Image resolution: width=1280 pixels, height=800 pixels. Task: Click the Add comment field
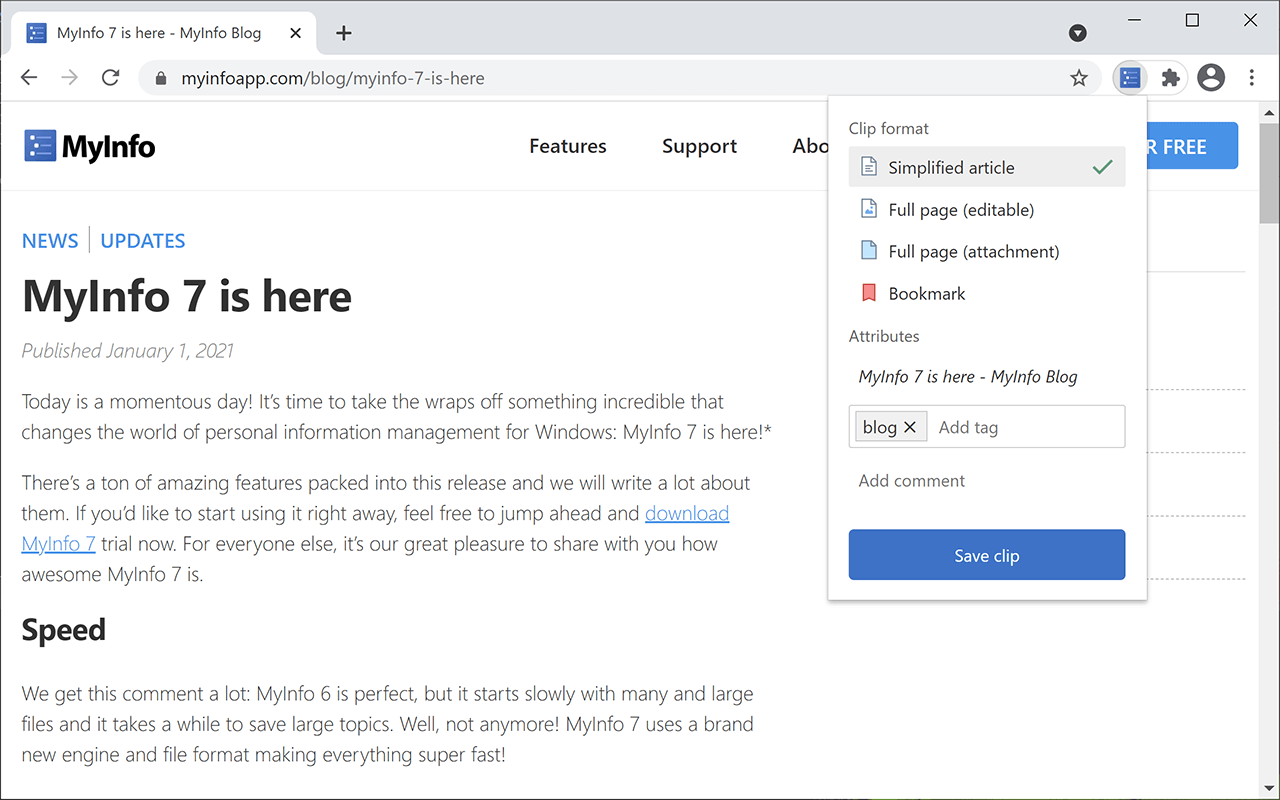(x=987, y=481)
